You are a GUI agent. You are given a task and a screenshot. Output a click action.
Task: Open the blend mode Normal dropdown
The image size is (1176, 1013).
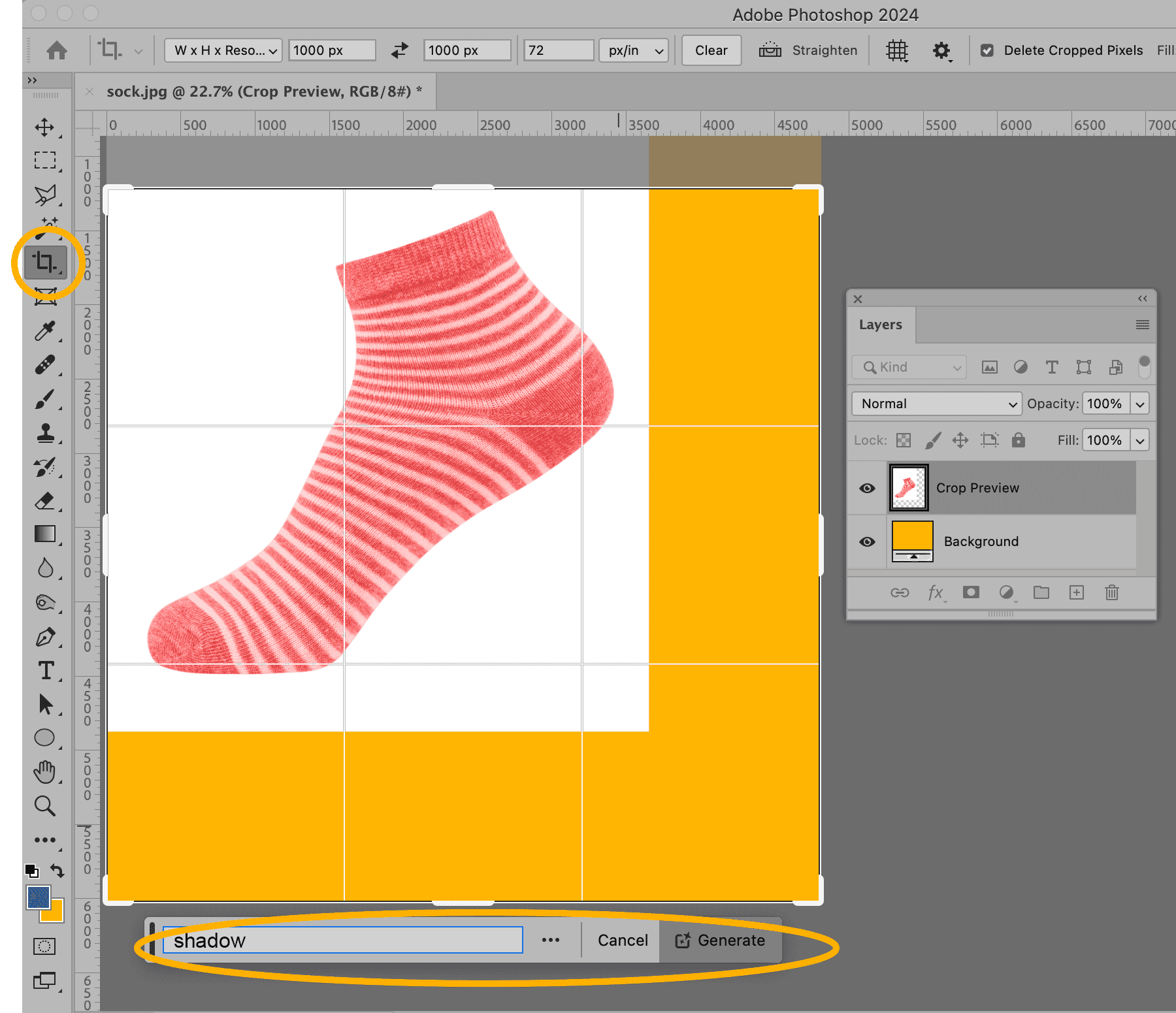(x=936, y=404)
